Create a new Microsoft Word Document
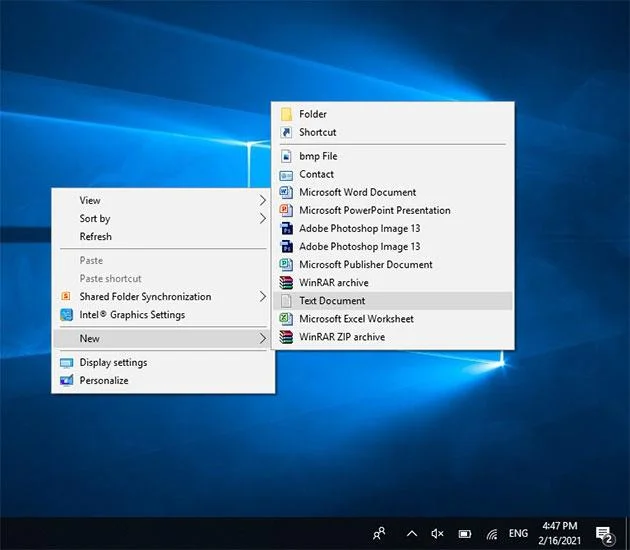 coord(393,192)
